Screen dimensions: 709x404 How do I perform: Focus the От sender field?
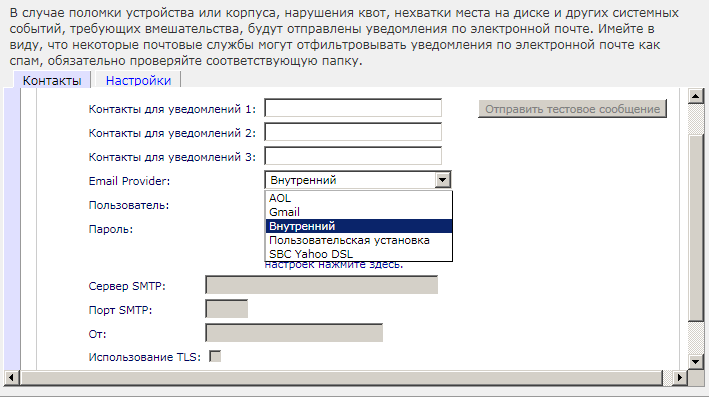(x=294, y=334)
